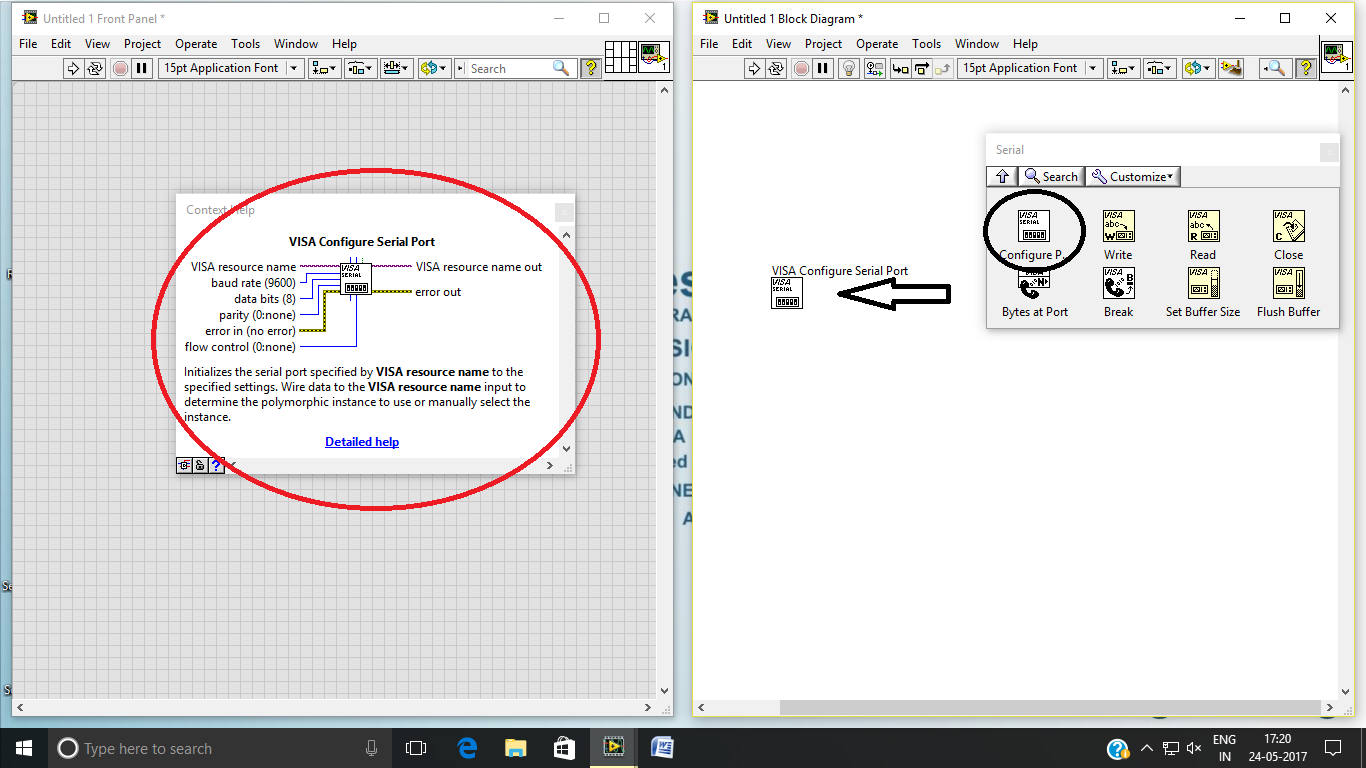Click palette up-to-owner arrow button
The image size is (1366, 768).
(1003, 176)
